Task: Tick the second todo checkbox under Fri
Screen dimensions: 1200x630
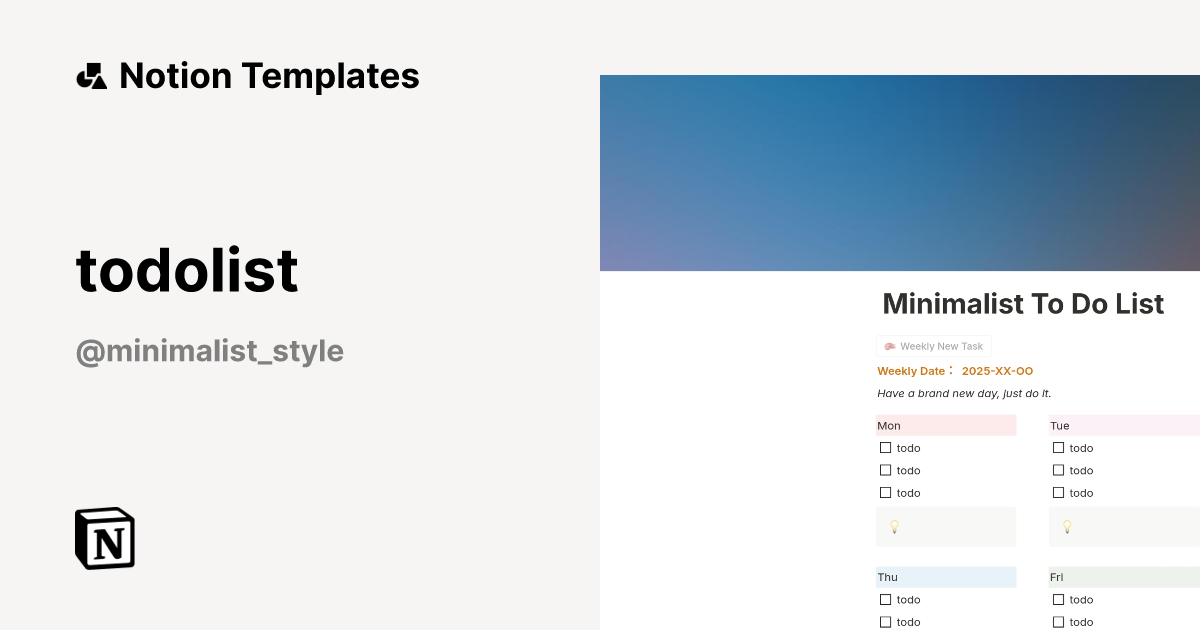Action: coord(1058,621)
